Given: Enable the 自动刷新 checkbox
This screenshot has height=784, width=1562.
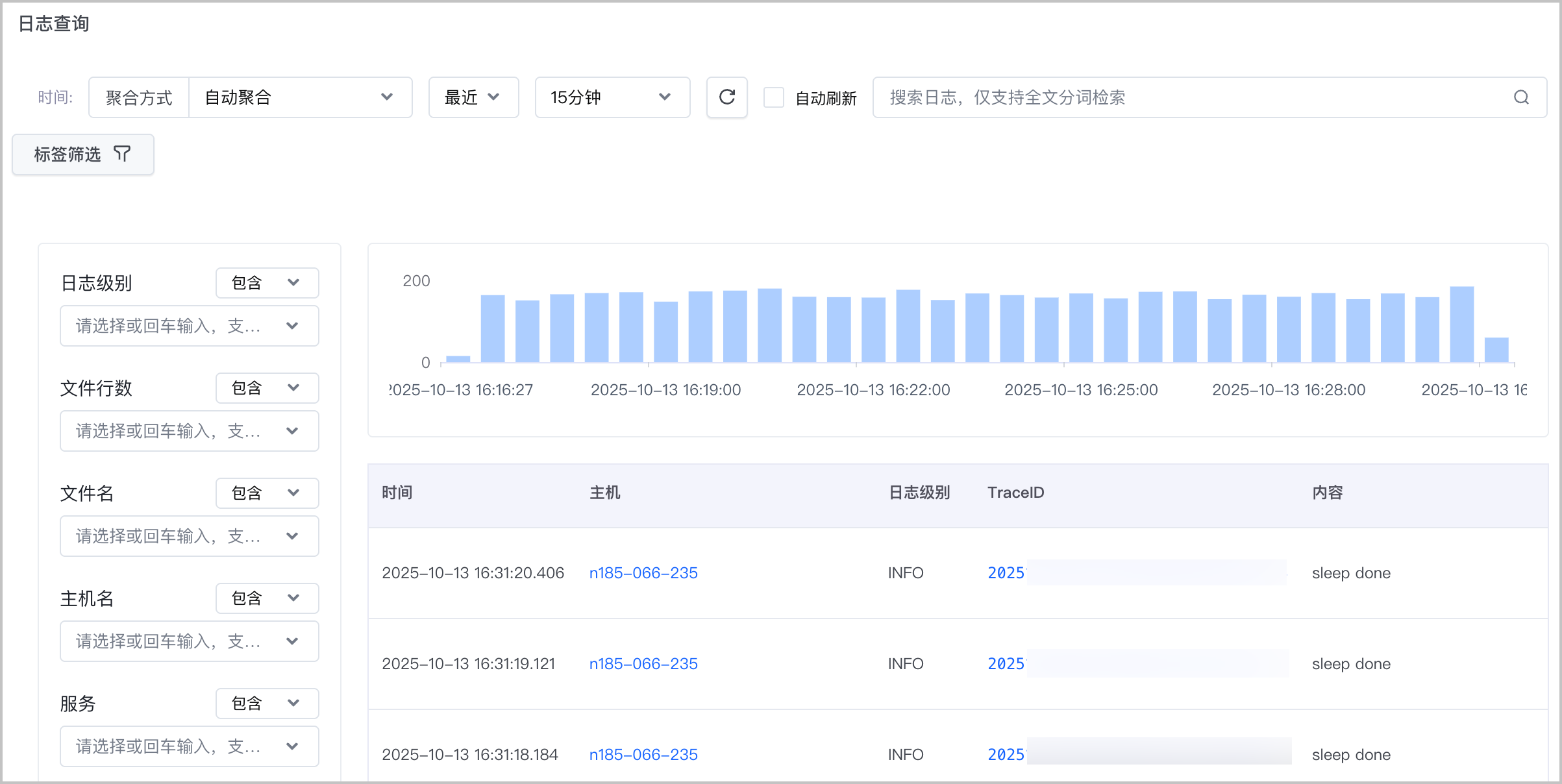Looking at the screenshot, I should click(773, 97).
